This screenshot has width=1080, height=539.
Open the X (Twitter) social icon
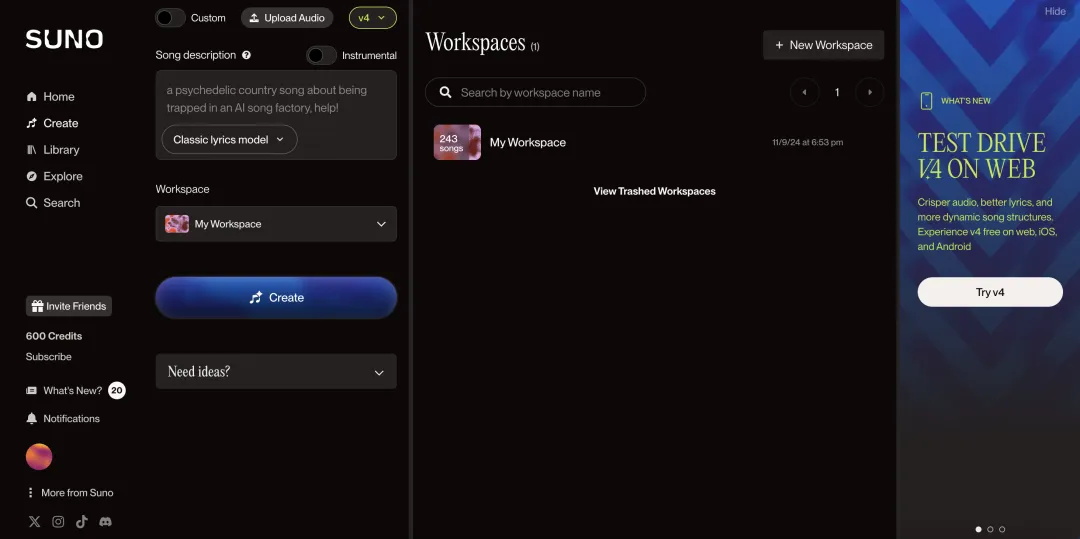pos(35,521)
